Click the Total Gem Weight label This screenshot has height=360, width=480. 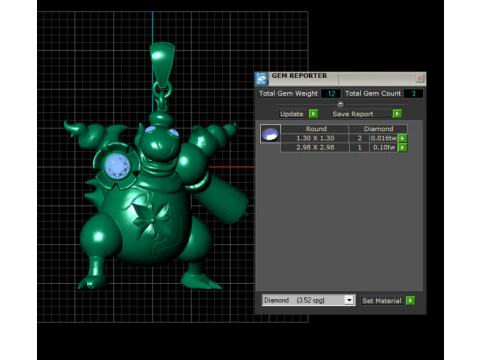(x=288, y=94)
